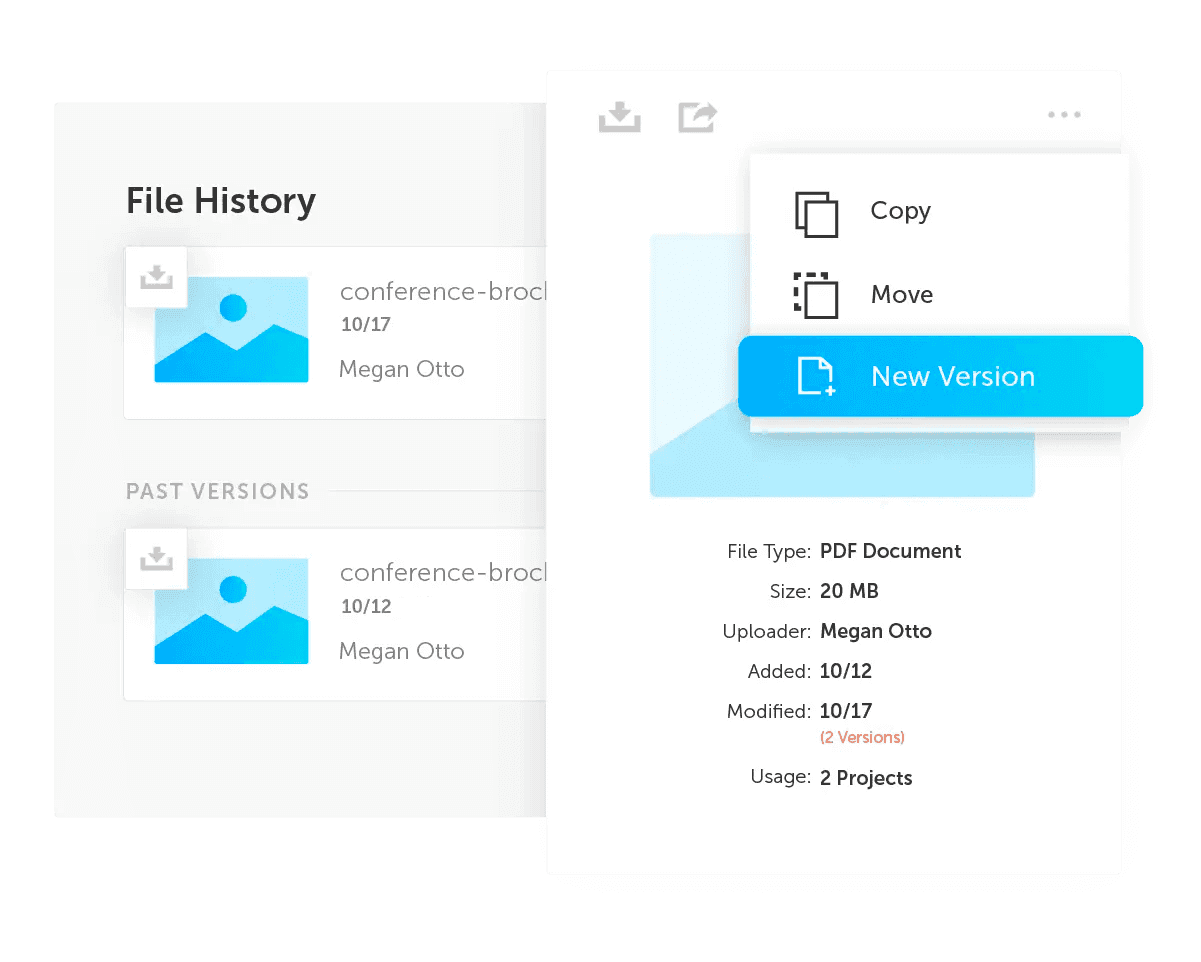Click the dashed-outline Move icon
Screen dimensions: 1201x962
816,295
